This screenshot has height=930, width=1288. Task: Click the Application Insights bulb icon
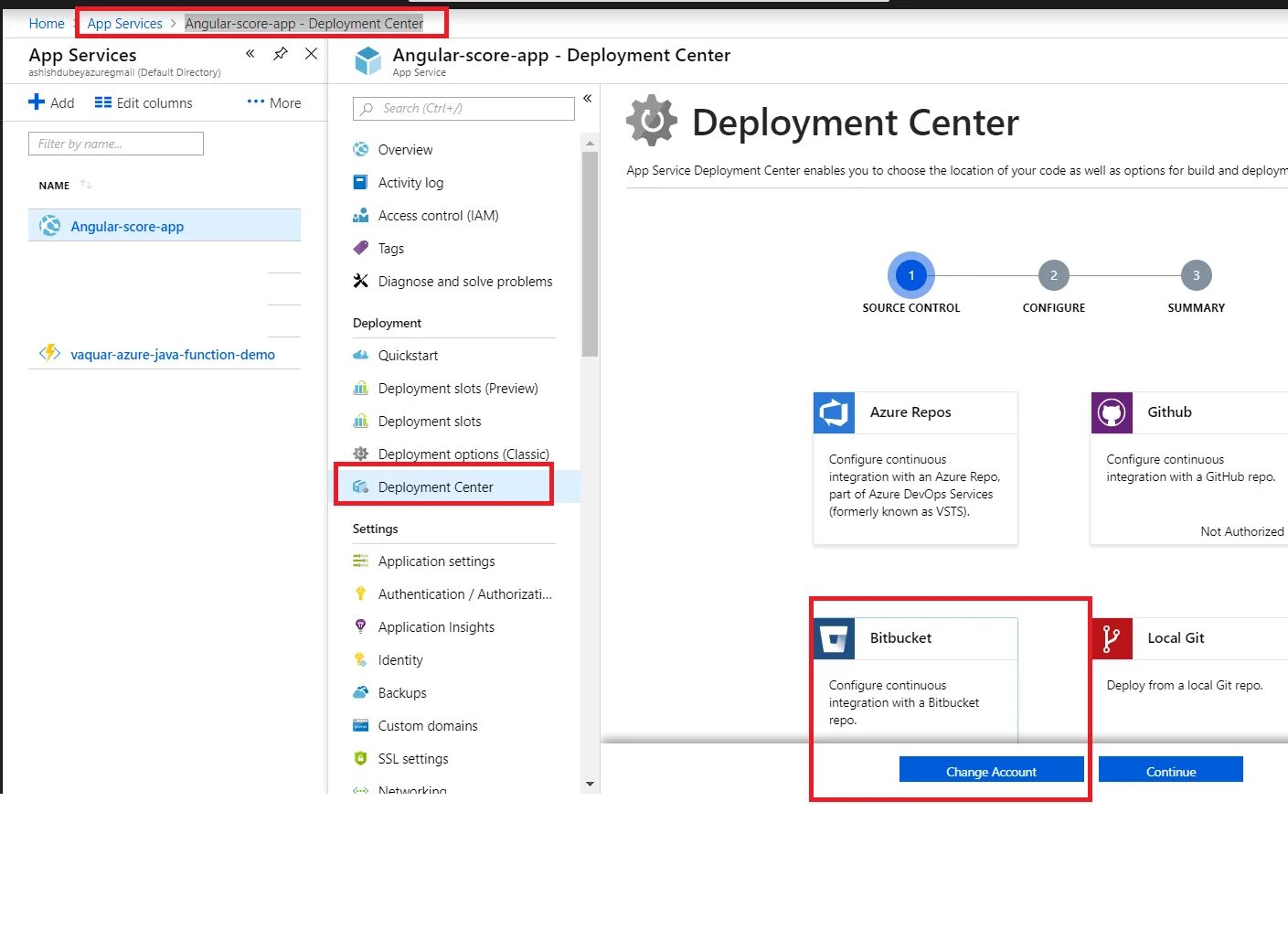click(360, 626)
